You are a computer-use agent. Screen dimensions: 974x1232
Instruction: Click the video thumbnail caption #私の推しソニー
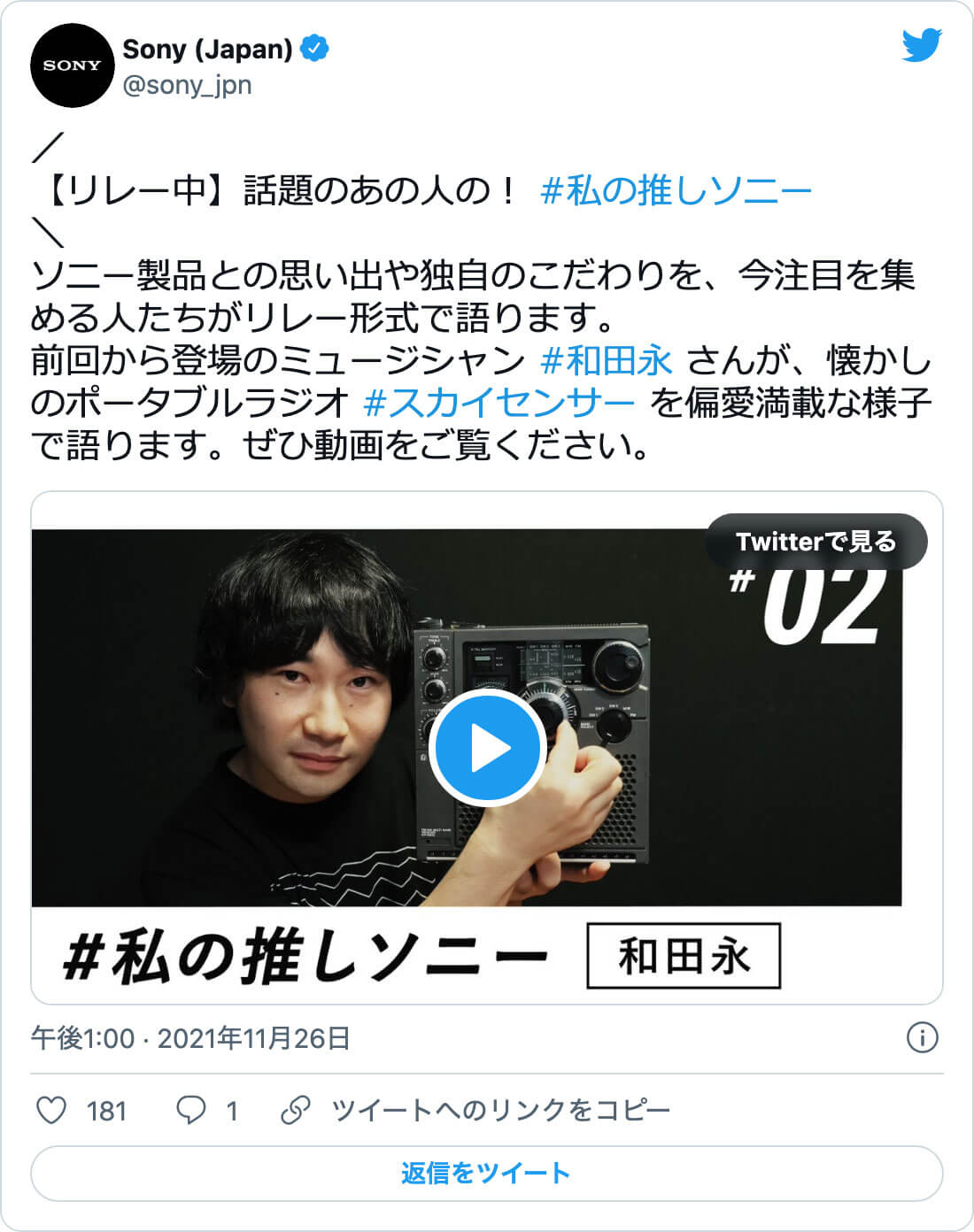tap(305, 957)
